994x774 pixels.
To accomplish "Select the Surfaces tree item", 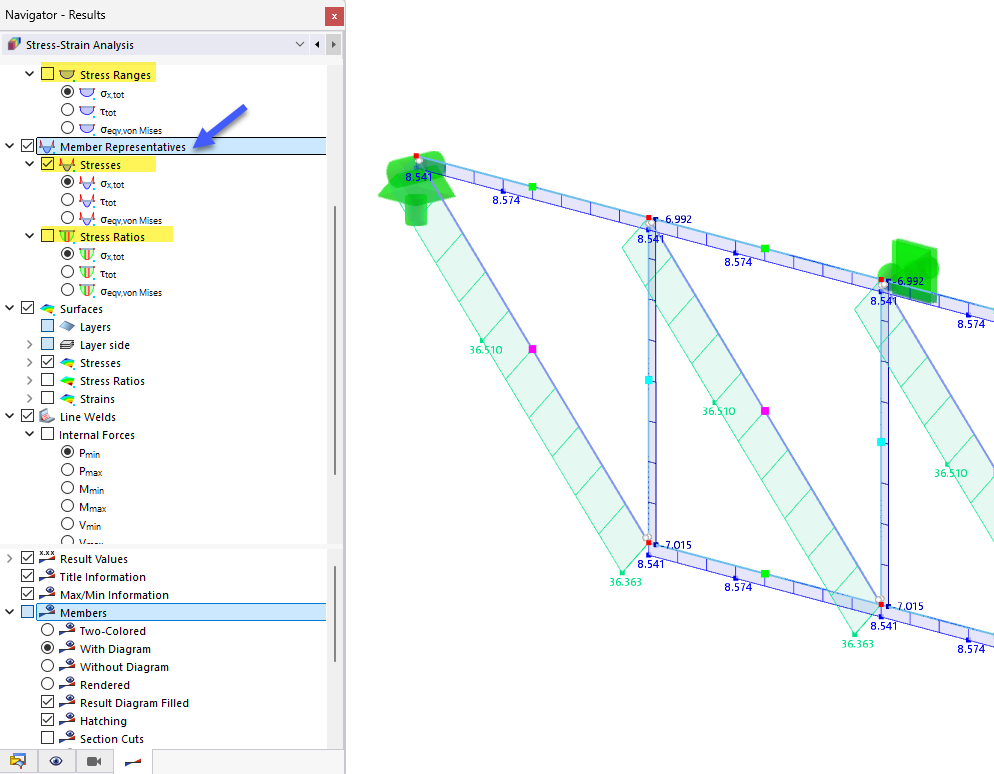I will click(x=81, y=309).
